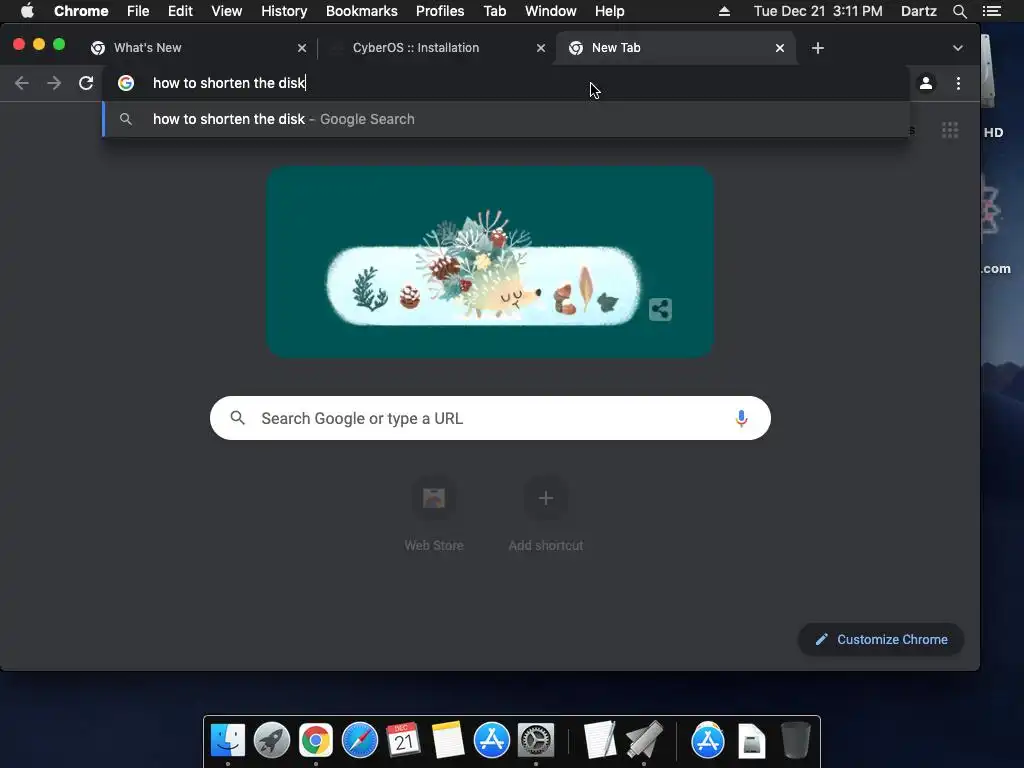Start voice search with microphone icon
This screenshot has width=1024, height=768.
coord(741,418)
